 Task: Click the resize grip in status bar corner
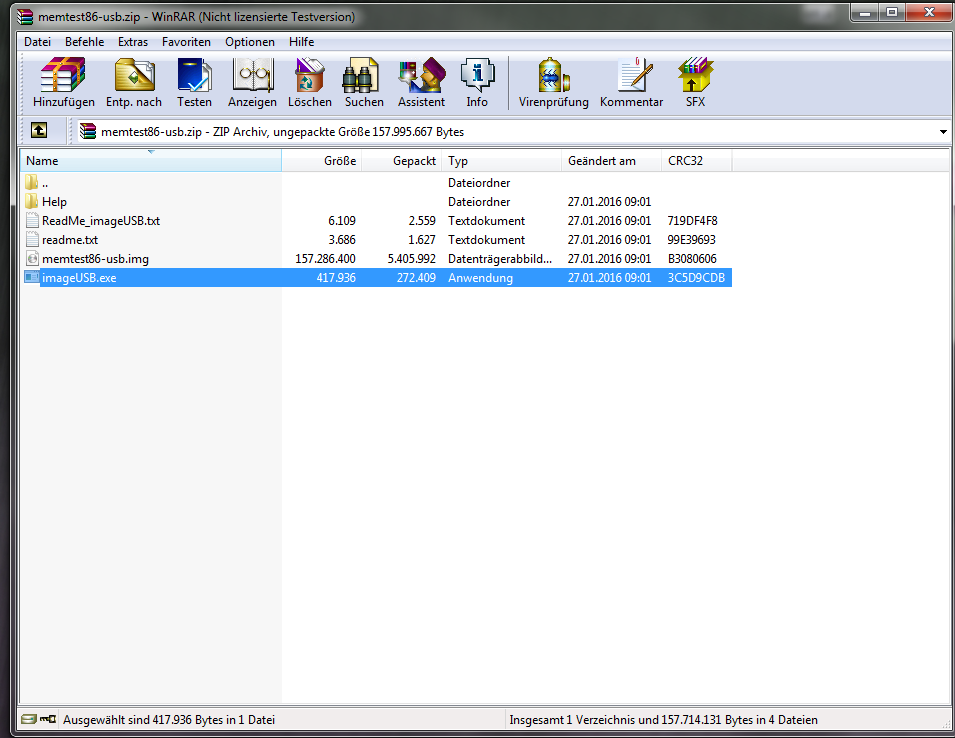coord(946,724)
